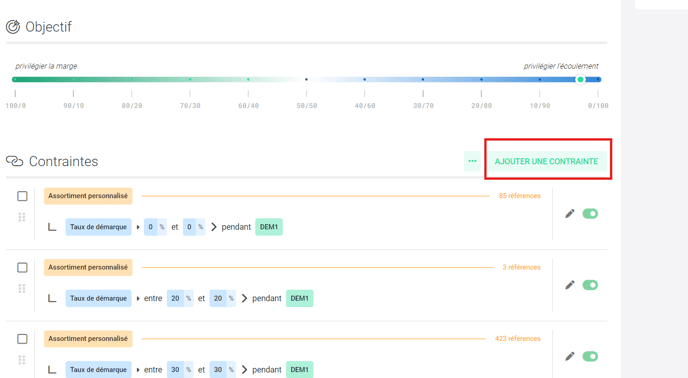Open the three-dots menu beside Contraintes
Viewport: 688px width, 378px height.
pyautogui.click(x=472, y=161)
